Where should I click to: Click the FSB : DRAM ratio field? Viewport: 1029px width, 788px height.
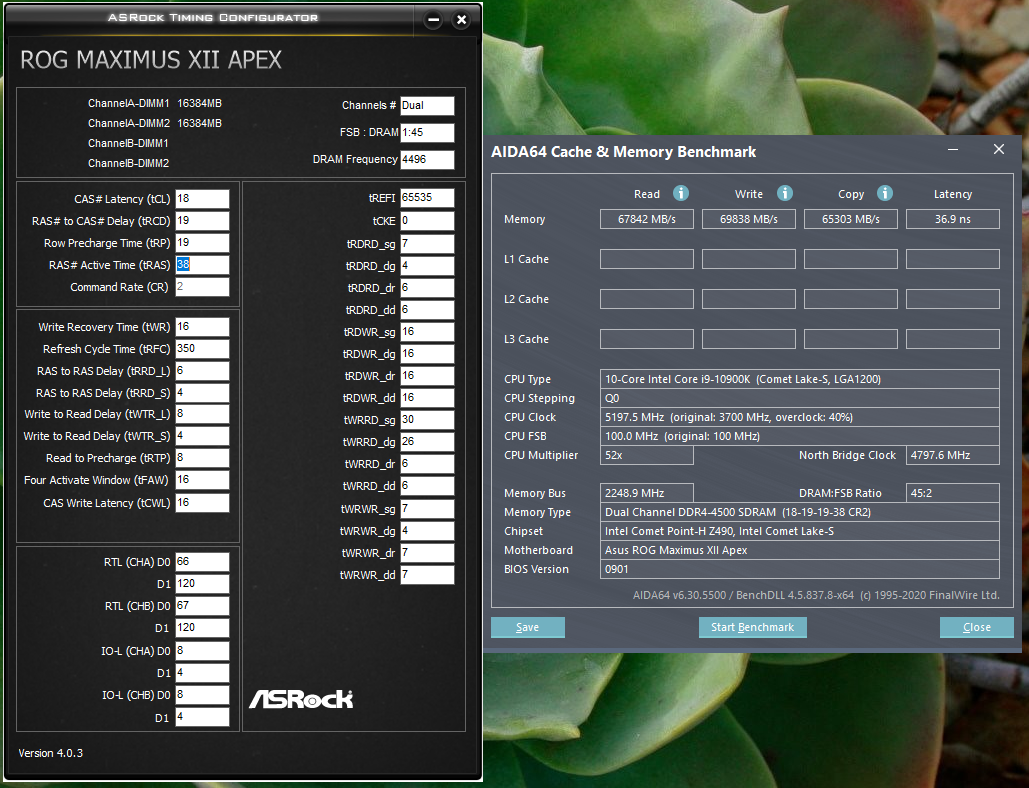click(427, 133)
